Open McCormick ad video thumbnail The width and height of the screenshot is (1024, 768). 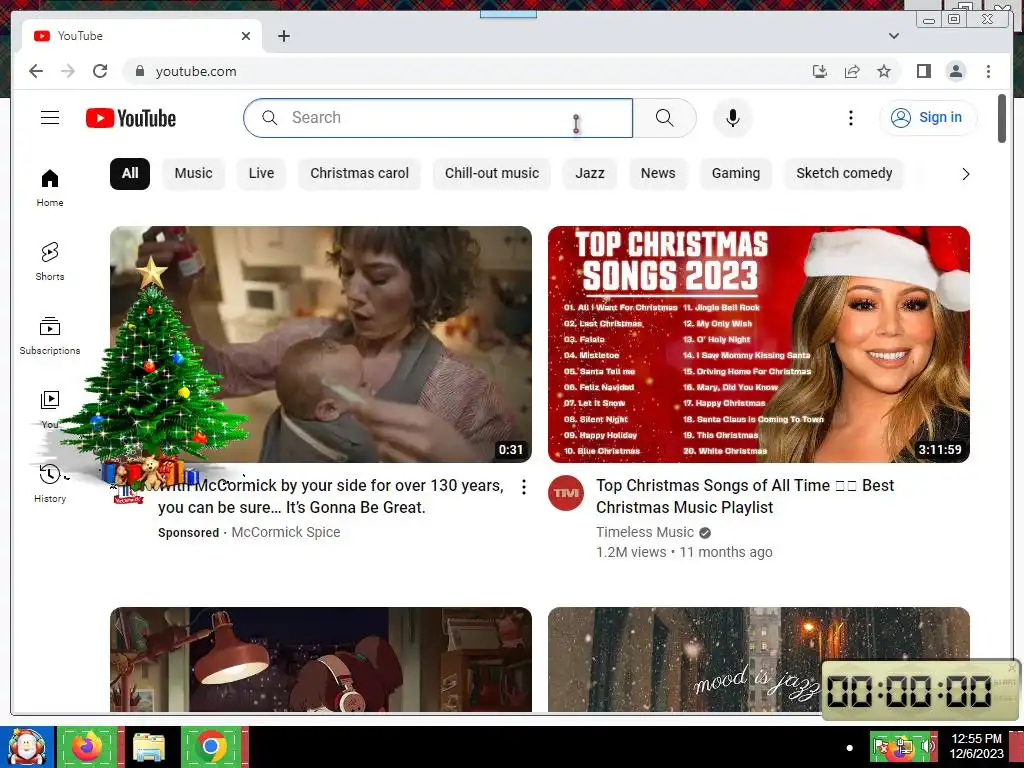click(x=321, y=344)
